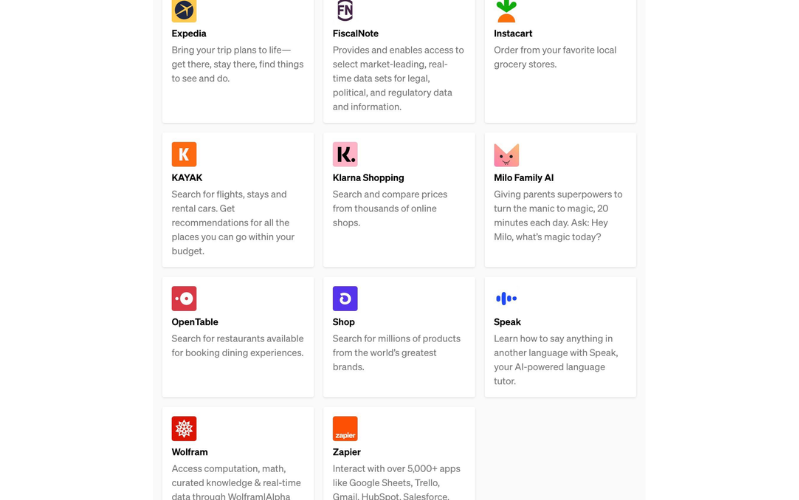The width and height of the screenshot is (799, 500).
Task: Click the Zapier plugin name
Action: tap(347, 452)
